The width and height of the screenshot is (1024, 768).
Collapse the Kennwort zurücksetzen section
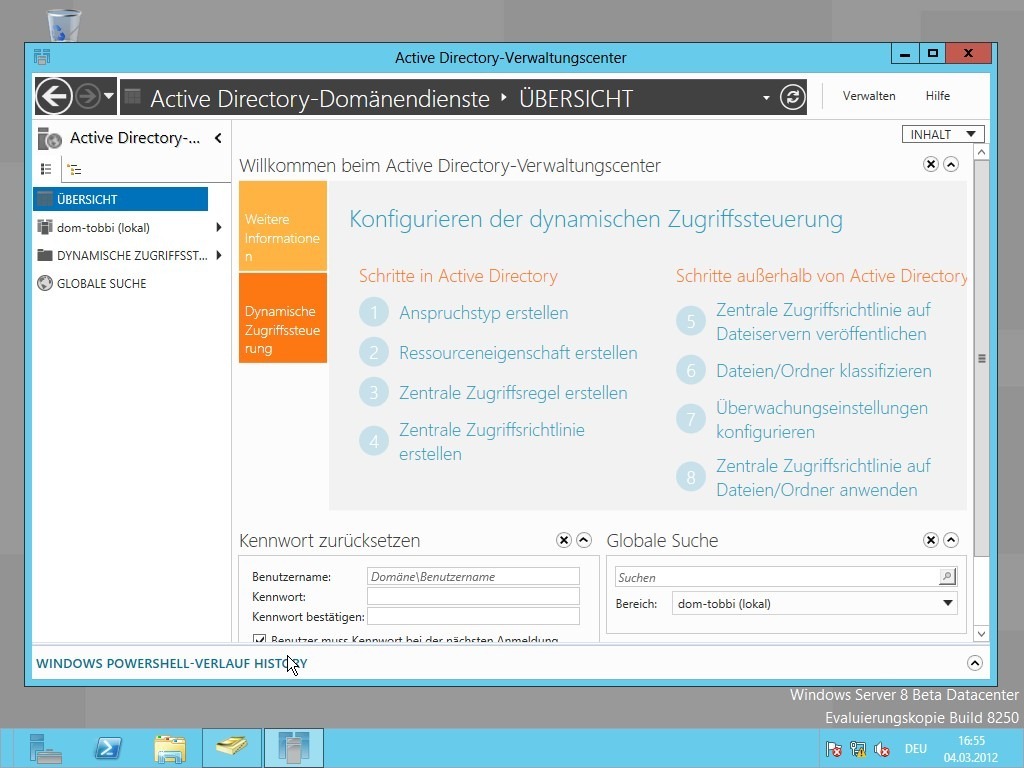point(584,540)
